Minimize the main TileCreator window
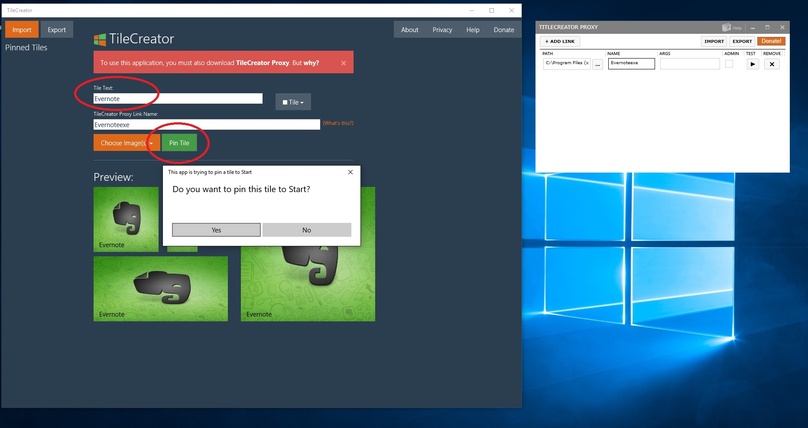The width and height of the screenshot is (808, 428). 472,10
